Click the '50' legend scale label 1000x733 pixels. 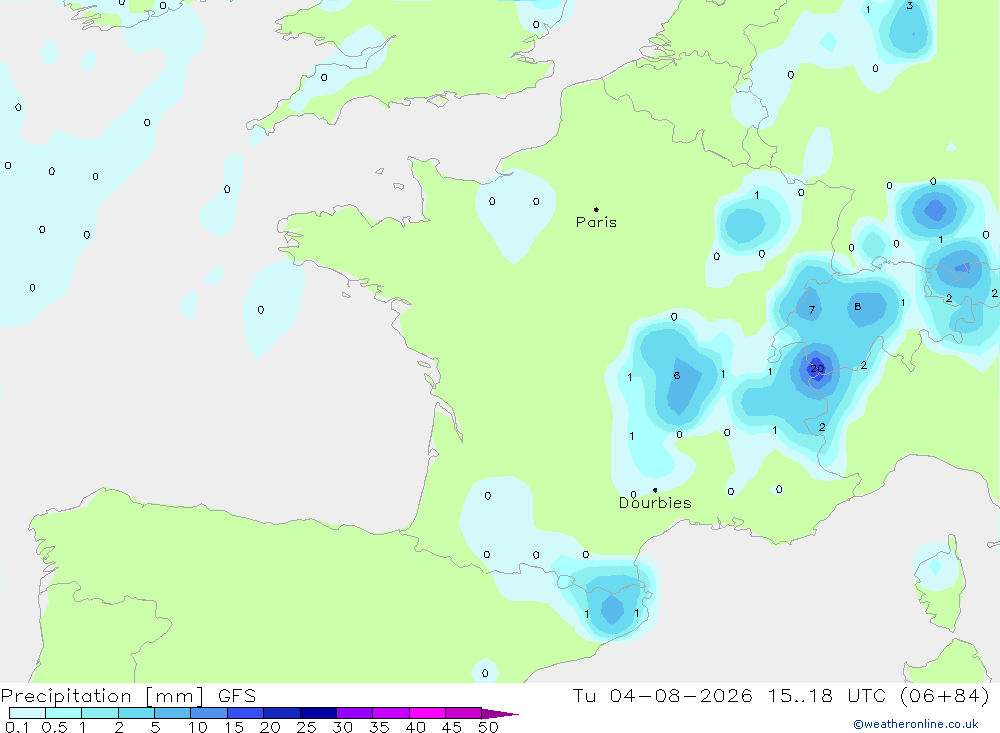pyautogui.click(x=488, y=727)
